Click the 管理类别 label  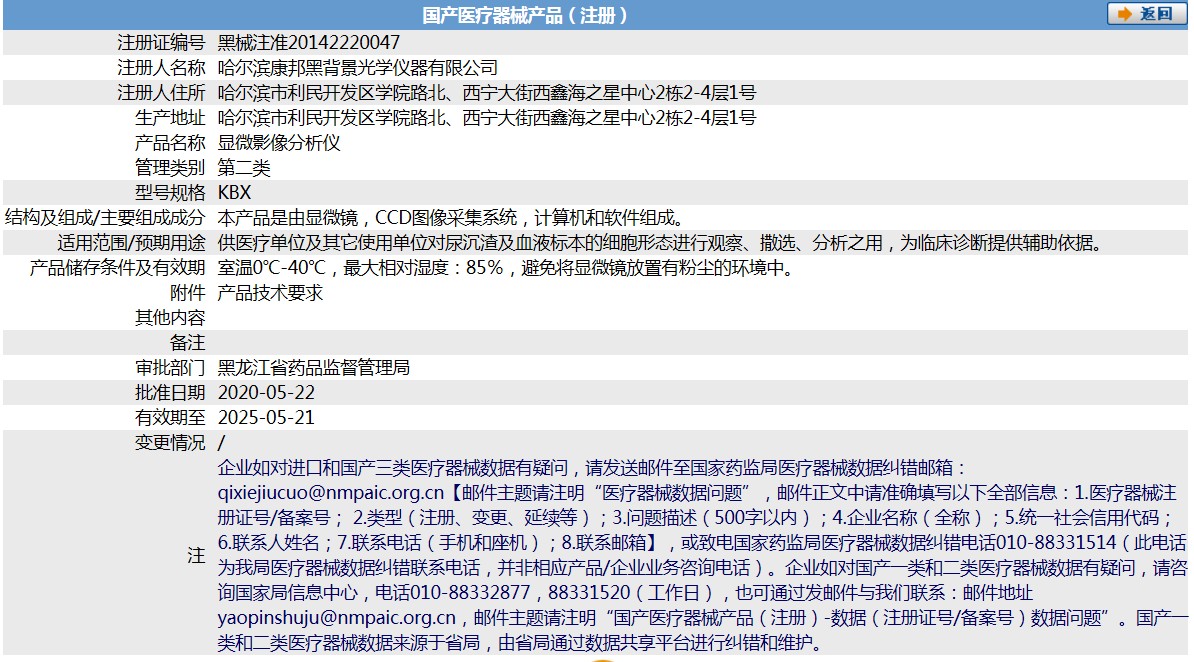click(x=170, y=168)
